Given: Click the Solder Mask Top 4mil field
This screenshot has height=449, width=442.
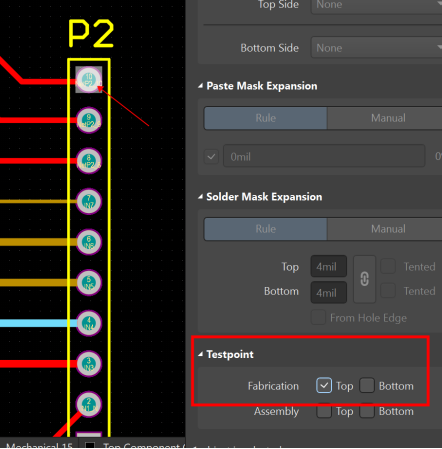Looking at the screenshot, I should pyautogui.click(x=329, y=266).
